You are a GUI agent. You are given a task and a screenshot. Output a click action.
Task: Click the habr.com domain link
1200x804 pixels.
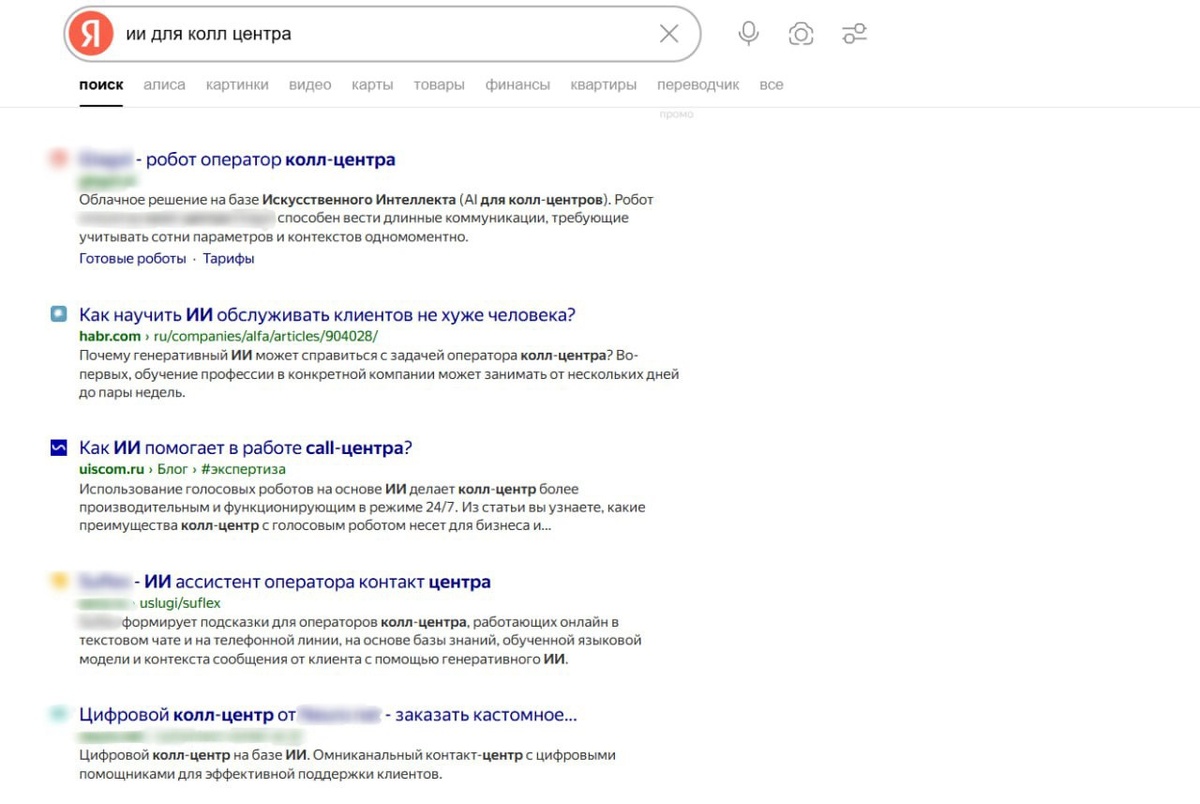(110, 336)
